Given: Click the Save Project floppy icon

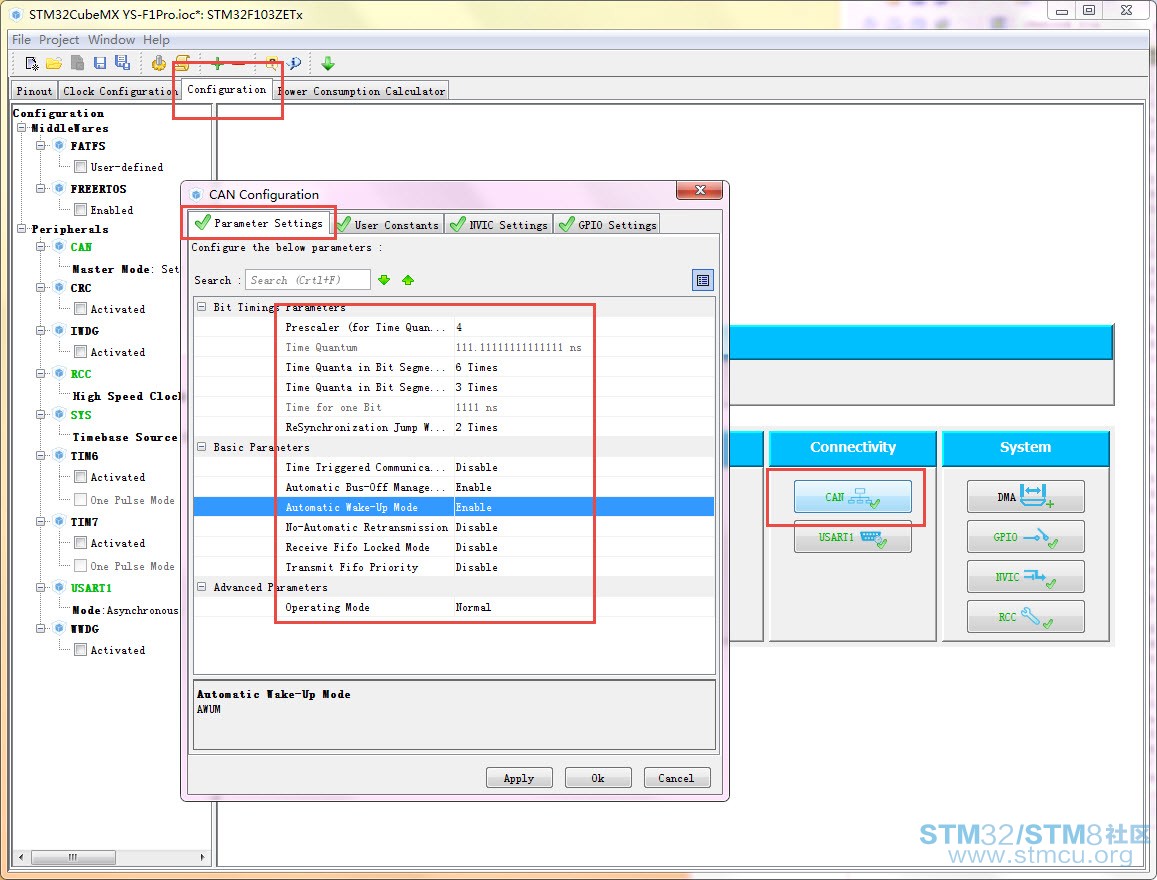Looking at the screenshot, I should point(100,64).
